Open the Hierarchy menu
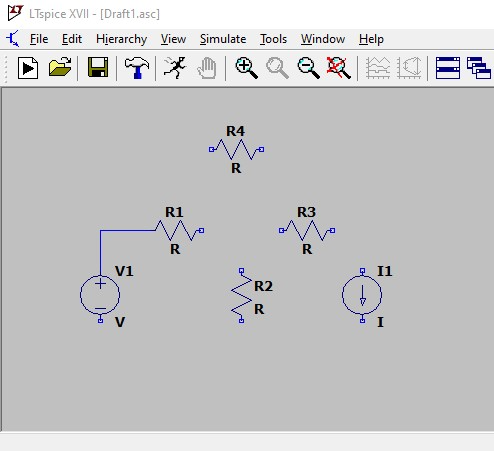Viewport: 494px width, 451px height. click(x=121, y=39)
